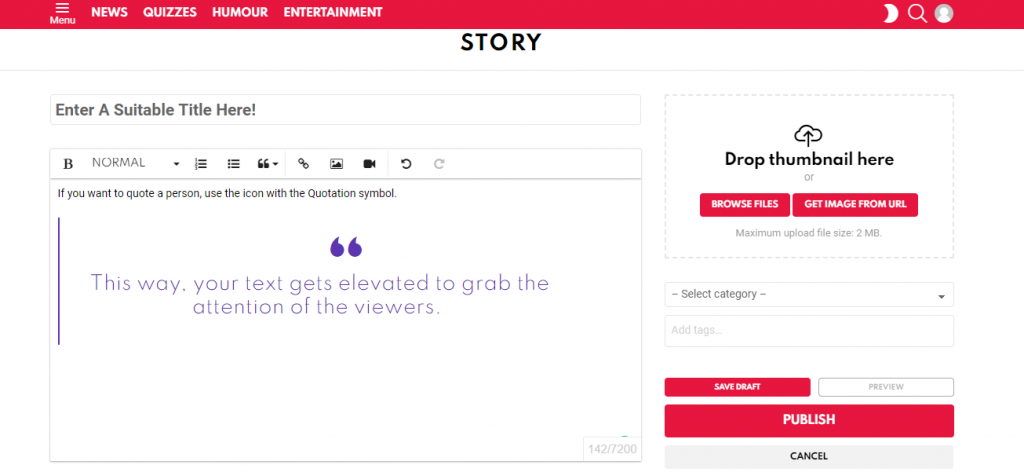Insert a video using camera icon

370,164
